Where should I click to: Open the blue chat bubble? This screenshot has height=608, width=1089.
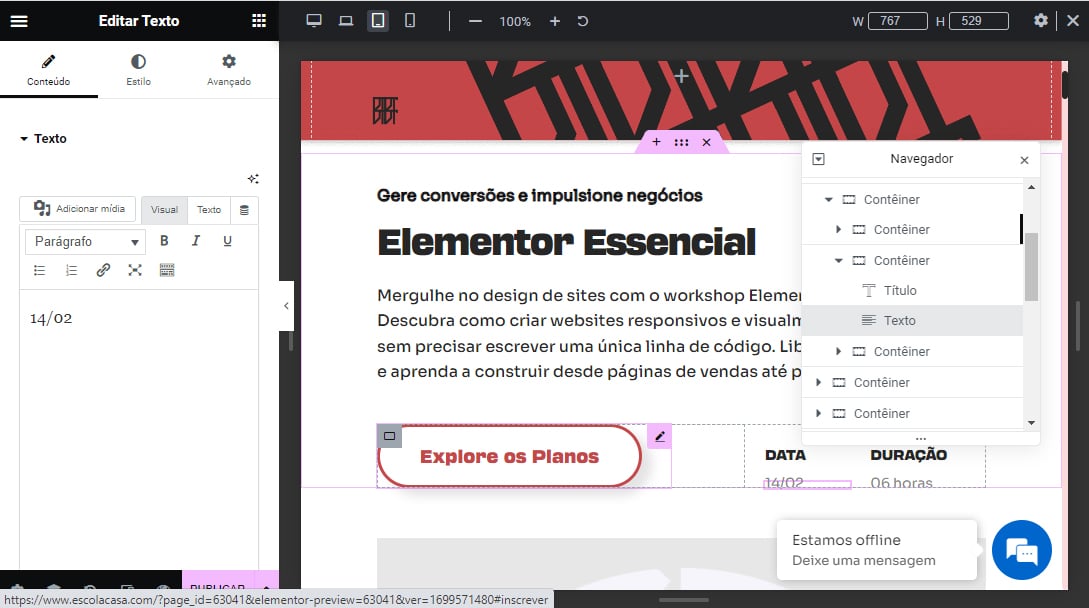coord(1022,550)
